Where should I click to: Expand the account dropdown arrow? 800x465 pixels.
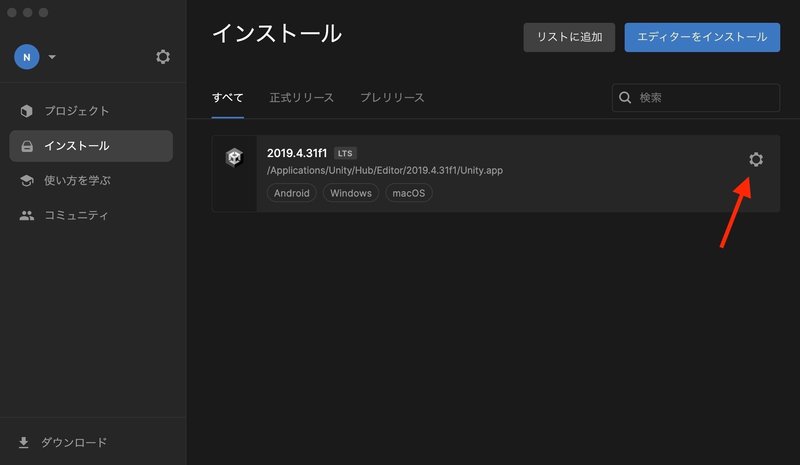pyautogui.click(x=52, y=57)
